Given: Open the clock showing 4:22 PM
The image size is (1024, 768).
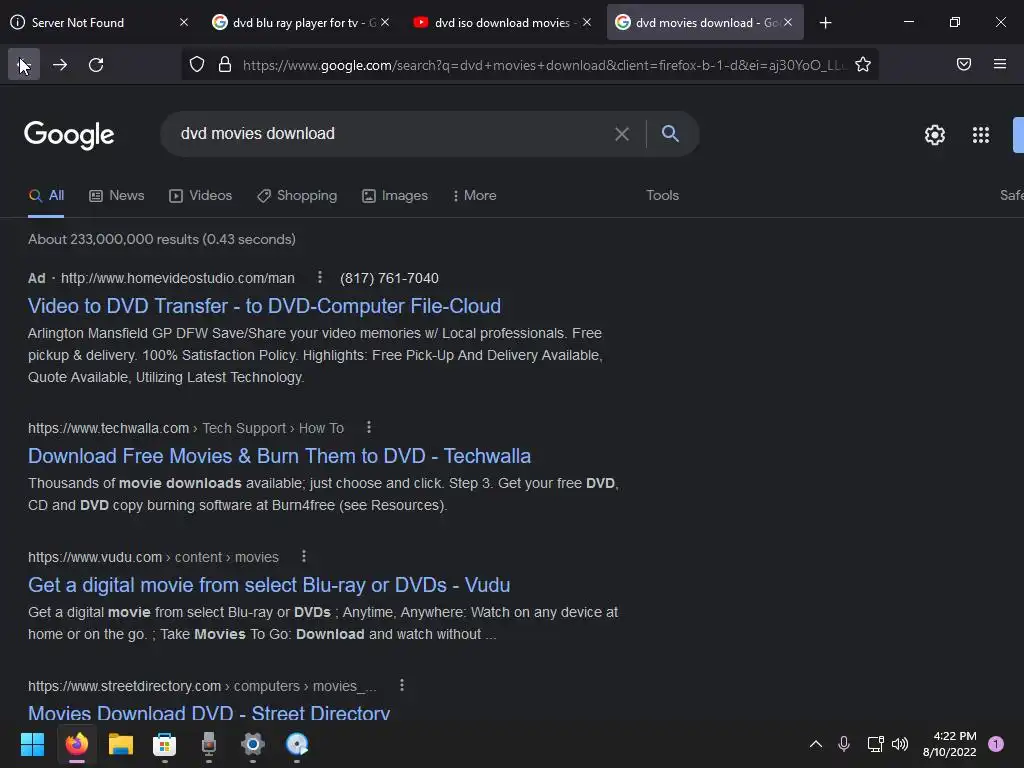Looking at the screenshot, I should [950, 744].
